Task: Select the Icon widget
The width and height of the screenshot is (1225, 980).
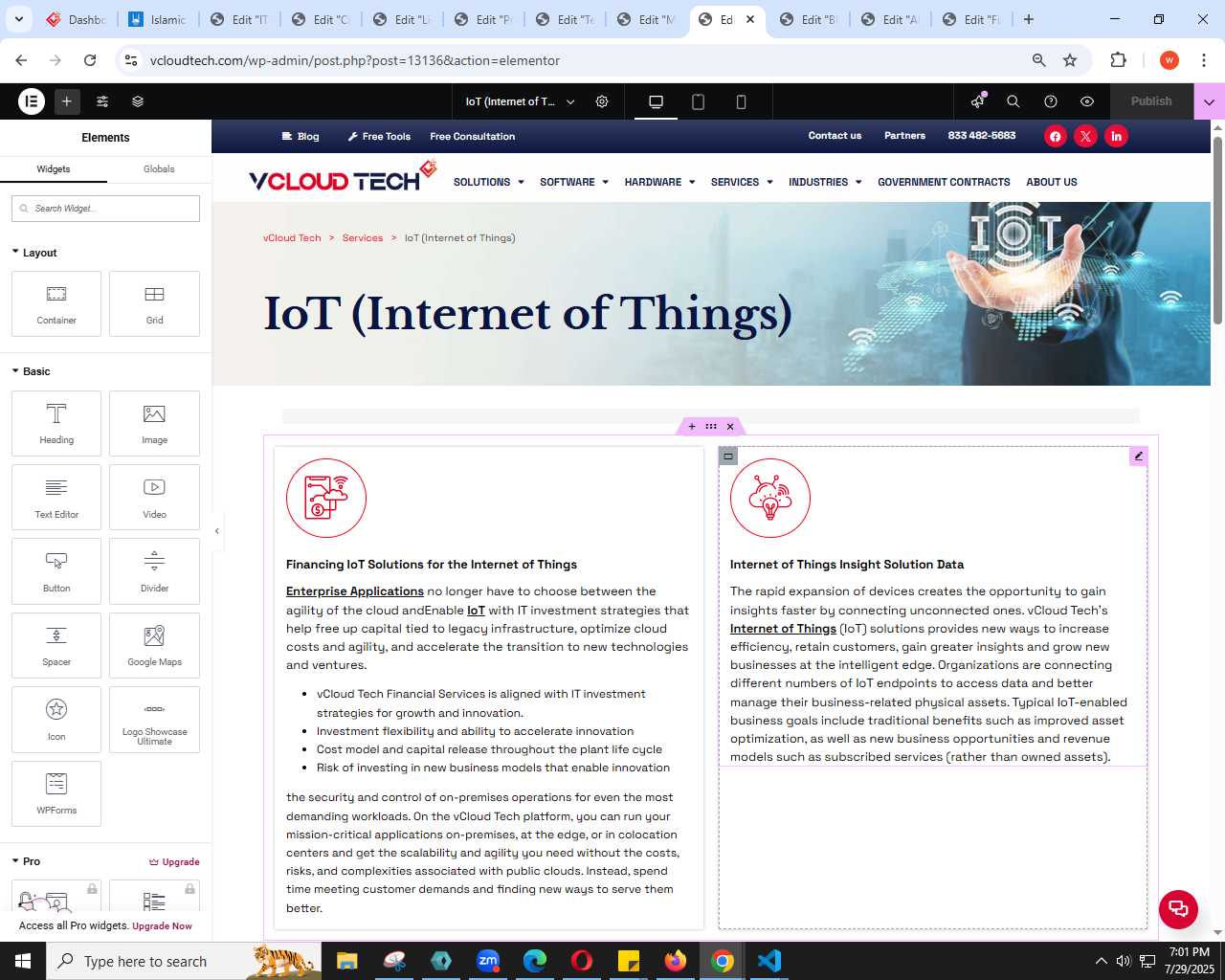Action: click(x=56, y=720)
